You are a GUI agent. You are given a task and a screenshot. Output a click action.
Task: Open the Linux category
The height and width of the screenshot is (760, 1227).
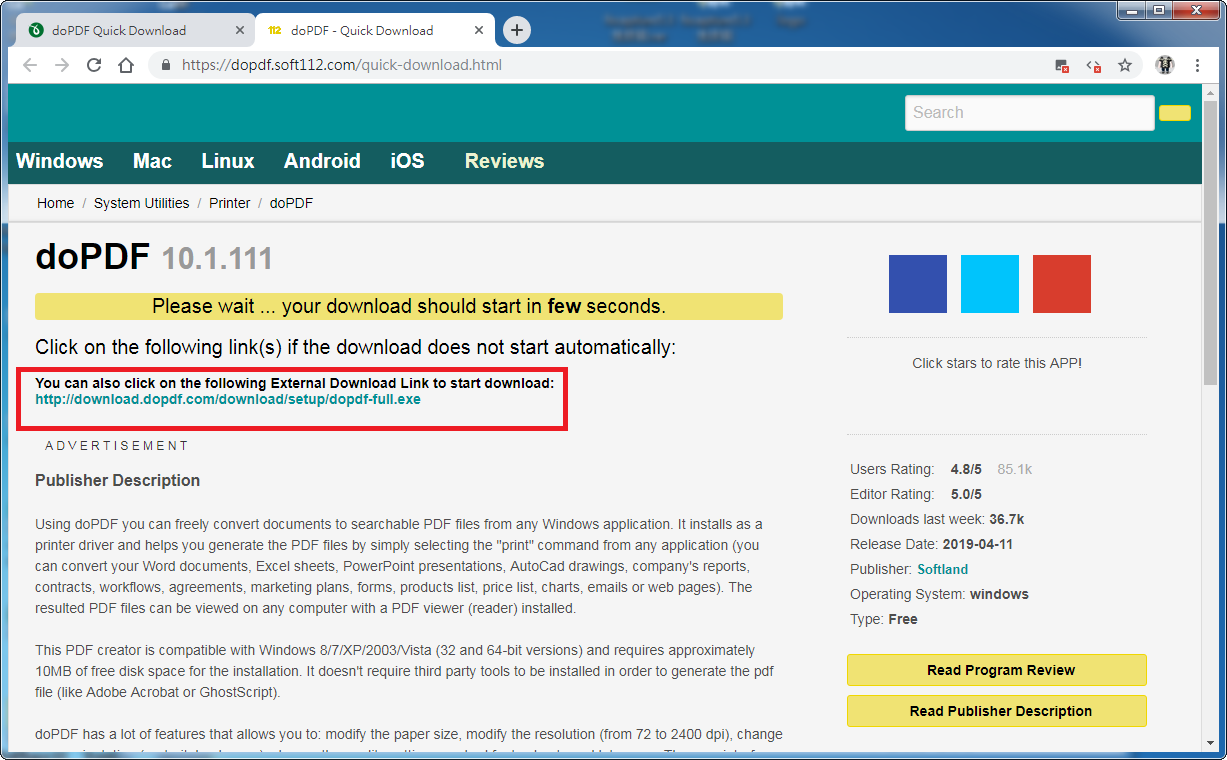click(x=228, y=161)
